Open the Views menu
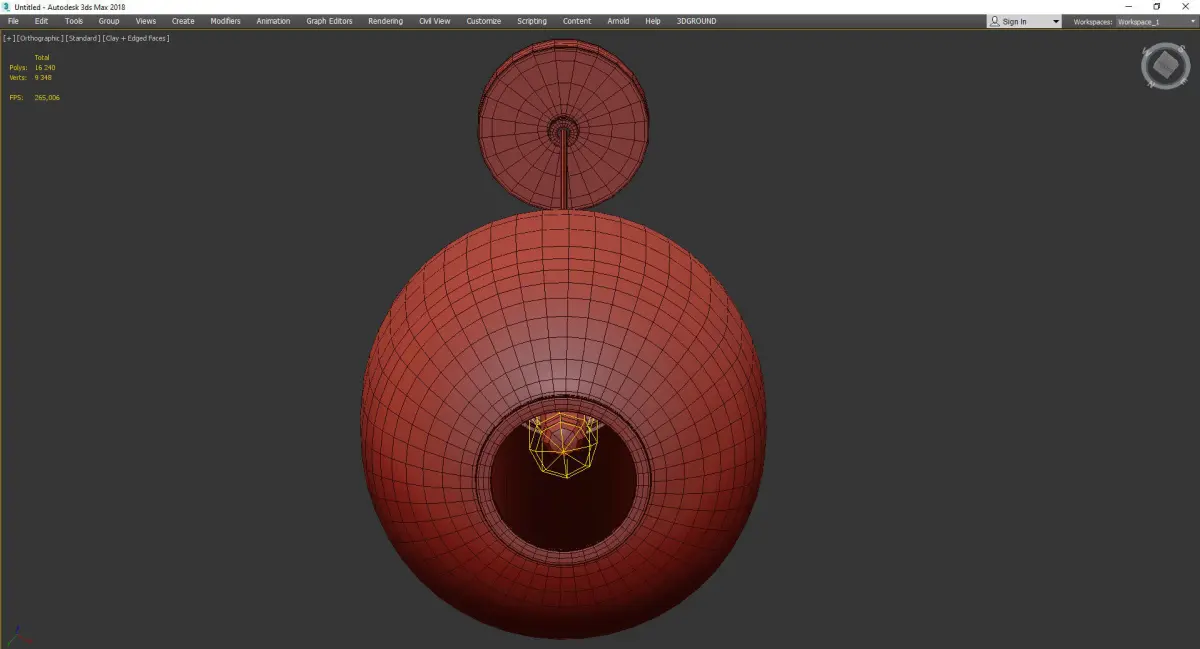The image size is (1200, 649). [x=146, y=21]
